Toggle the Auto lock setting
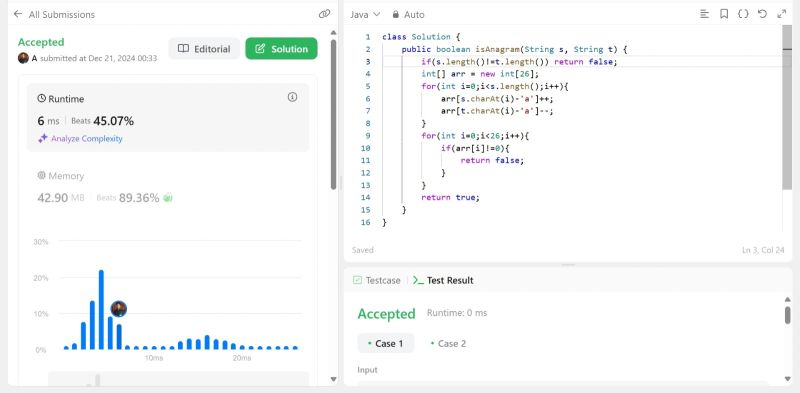 tap(408, 14)
